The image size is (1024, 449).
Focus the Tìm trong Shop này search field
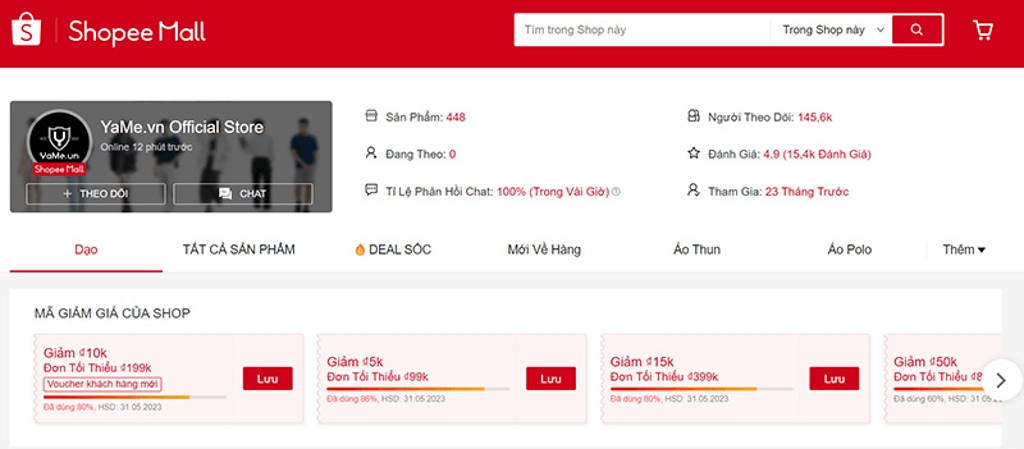click(642, 30)
